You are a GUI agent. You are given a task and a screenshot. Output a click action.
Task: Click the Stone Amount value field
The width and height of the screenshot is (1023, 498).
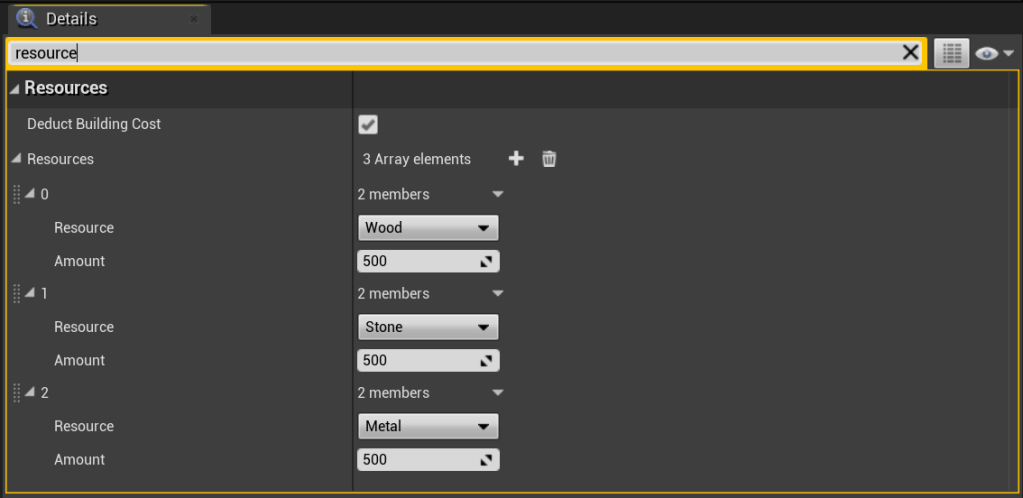428,360
